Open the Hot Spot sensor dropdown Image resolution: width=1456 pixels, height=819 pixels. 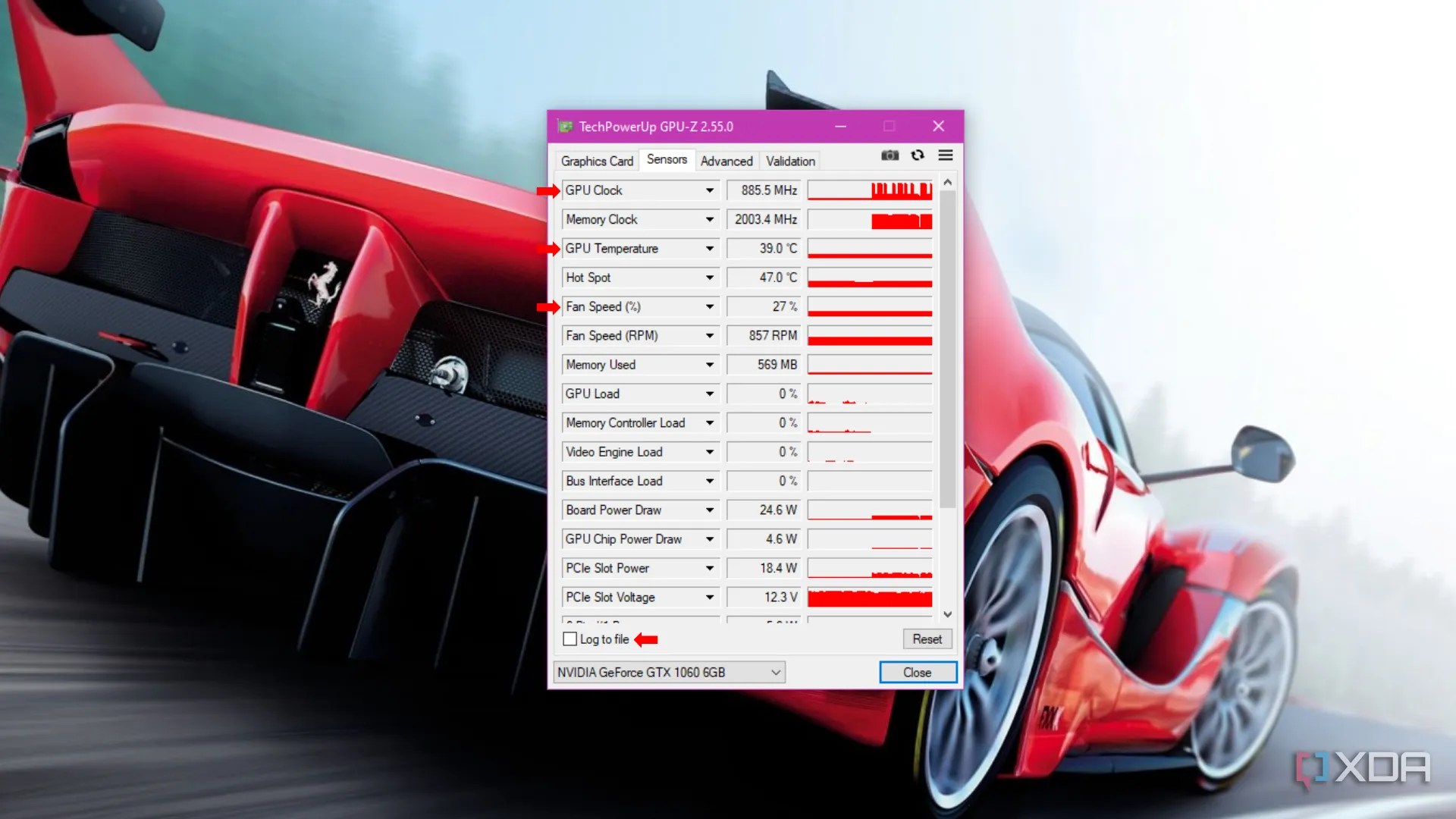708,277
